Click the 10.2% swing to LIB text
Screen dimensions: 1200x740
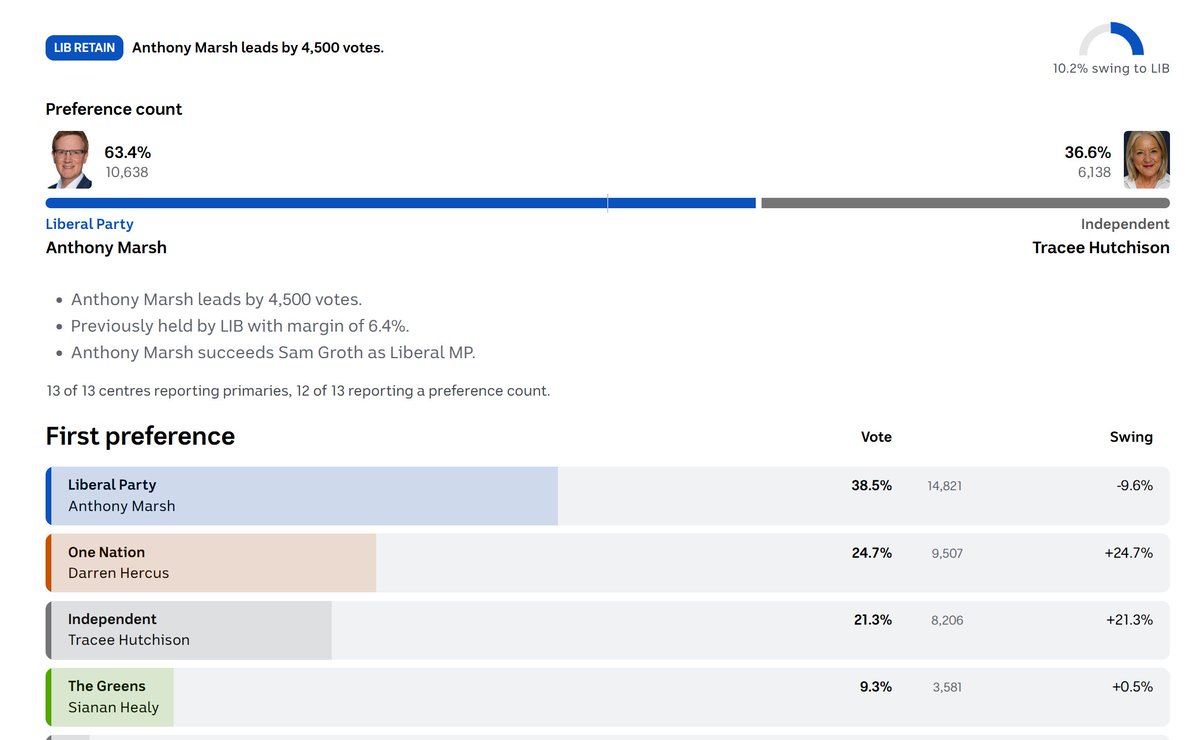point(1111,69)
